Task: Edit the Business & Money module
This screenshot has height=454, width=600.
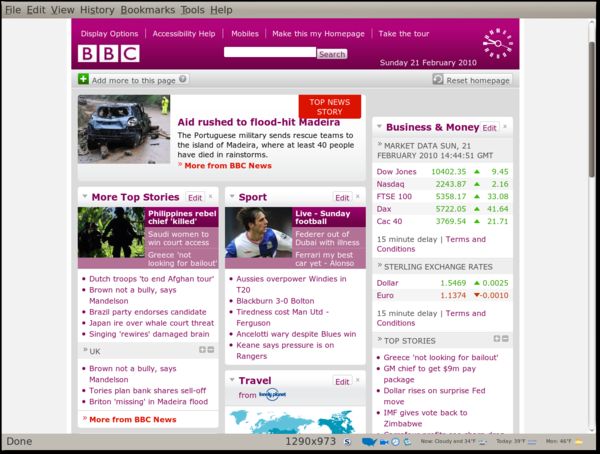Action: [489, 128]
